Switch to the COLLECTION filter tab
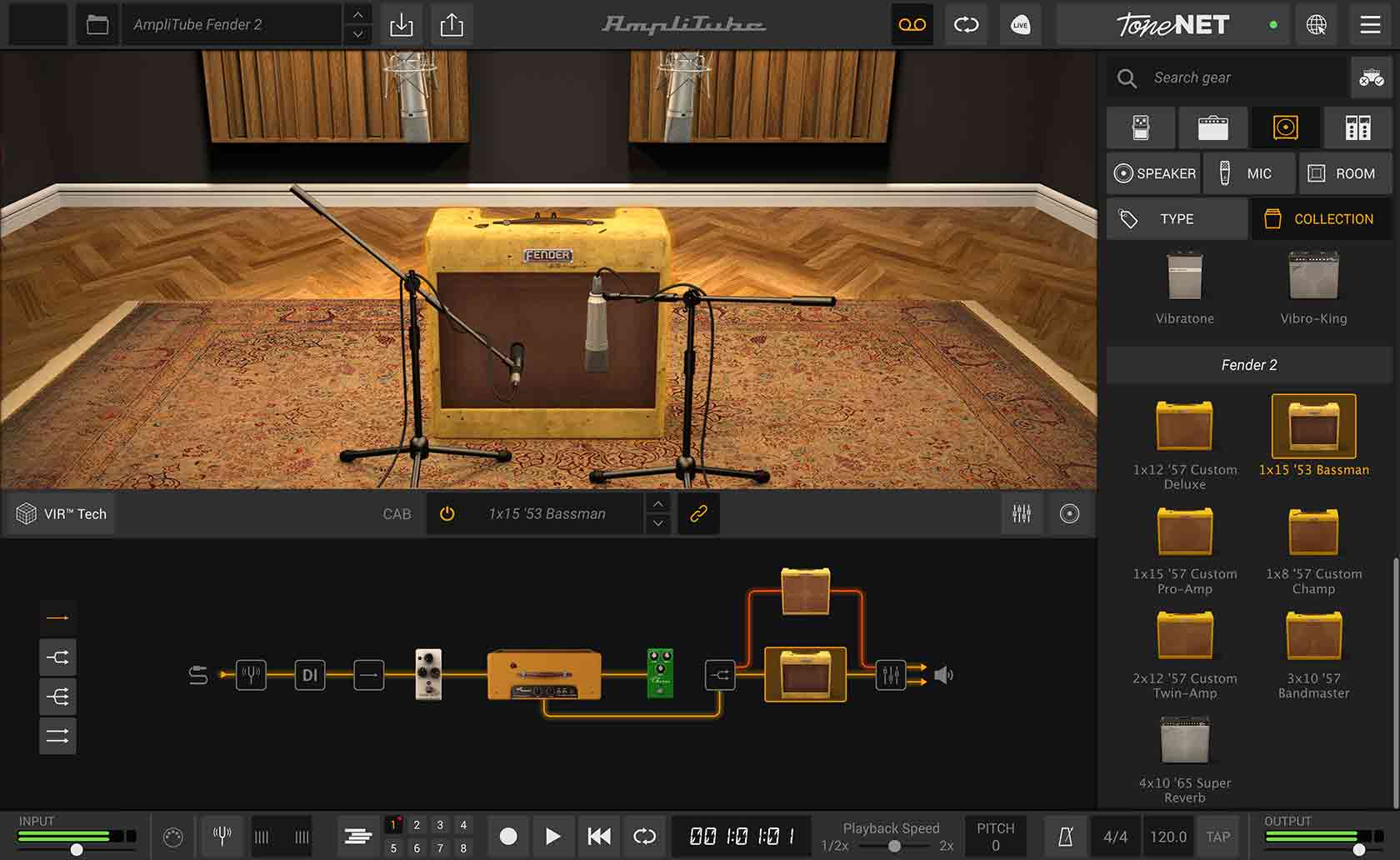 click(1321, 219)
